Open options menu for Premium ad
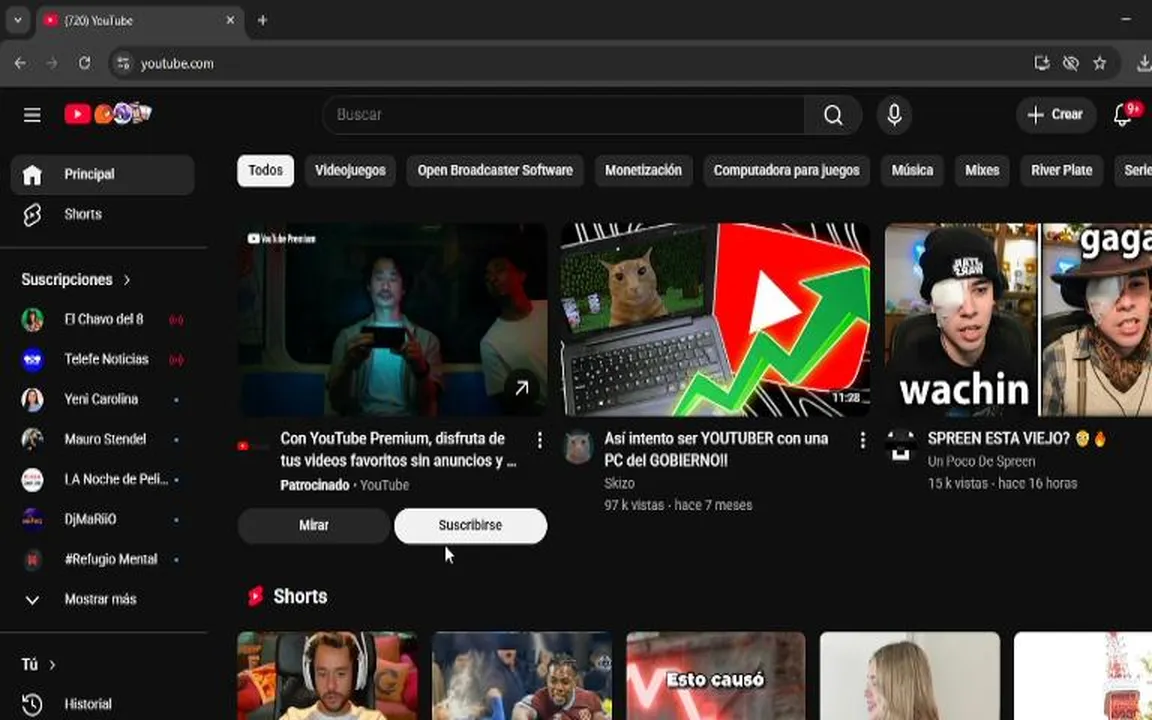This screenshot has height=720, width=1152. 539,440
